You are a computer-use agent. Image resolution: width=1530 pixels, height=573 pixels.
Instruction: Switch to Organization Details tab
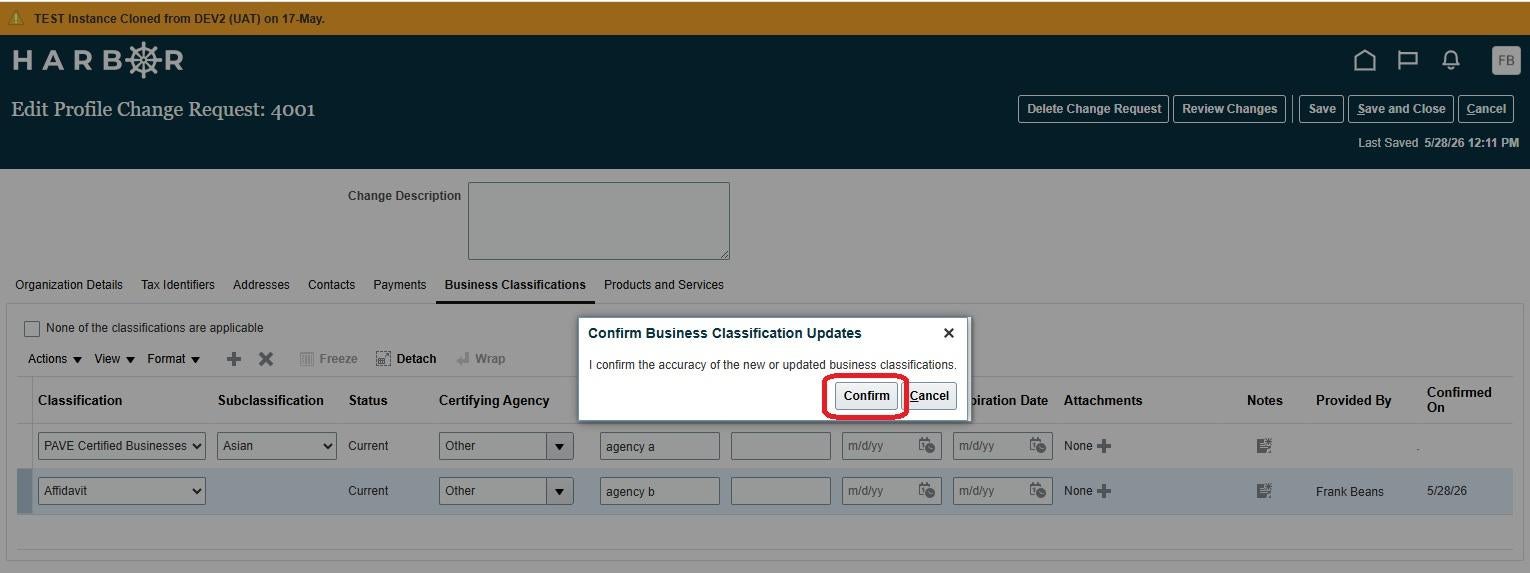point(69,285)
